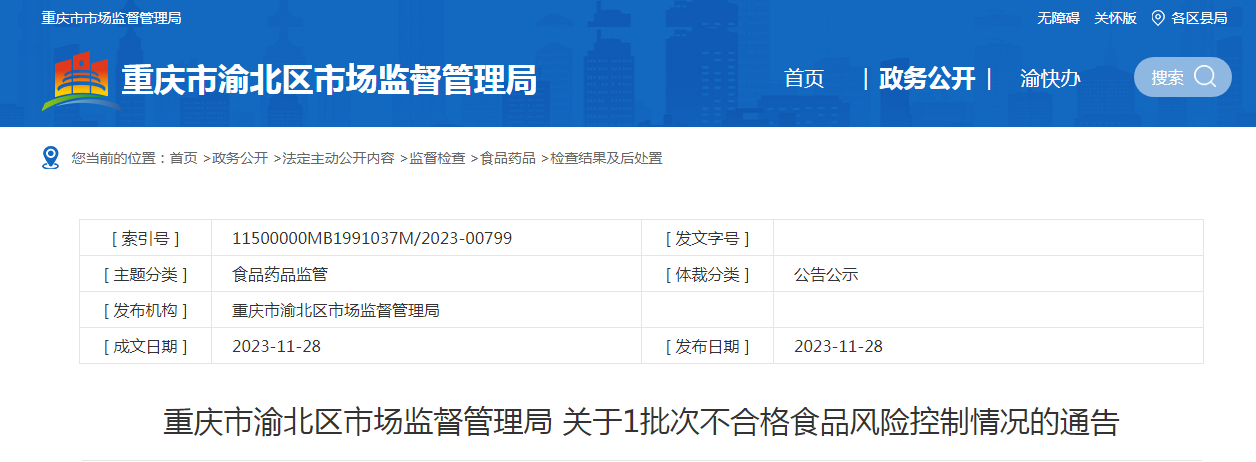Image resolution: width=1256 pixels, height=462 pixels.
Task: Click the [ 发布日期 ] label cell
Action: point(707,346)
